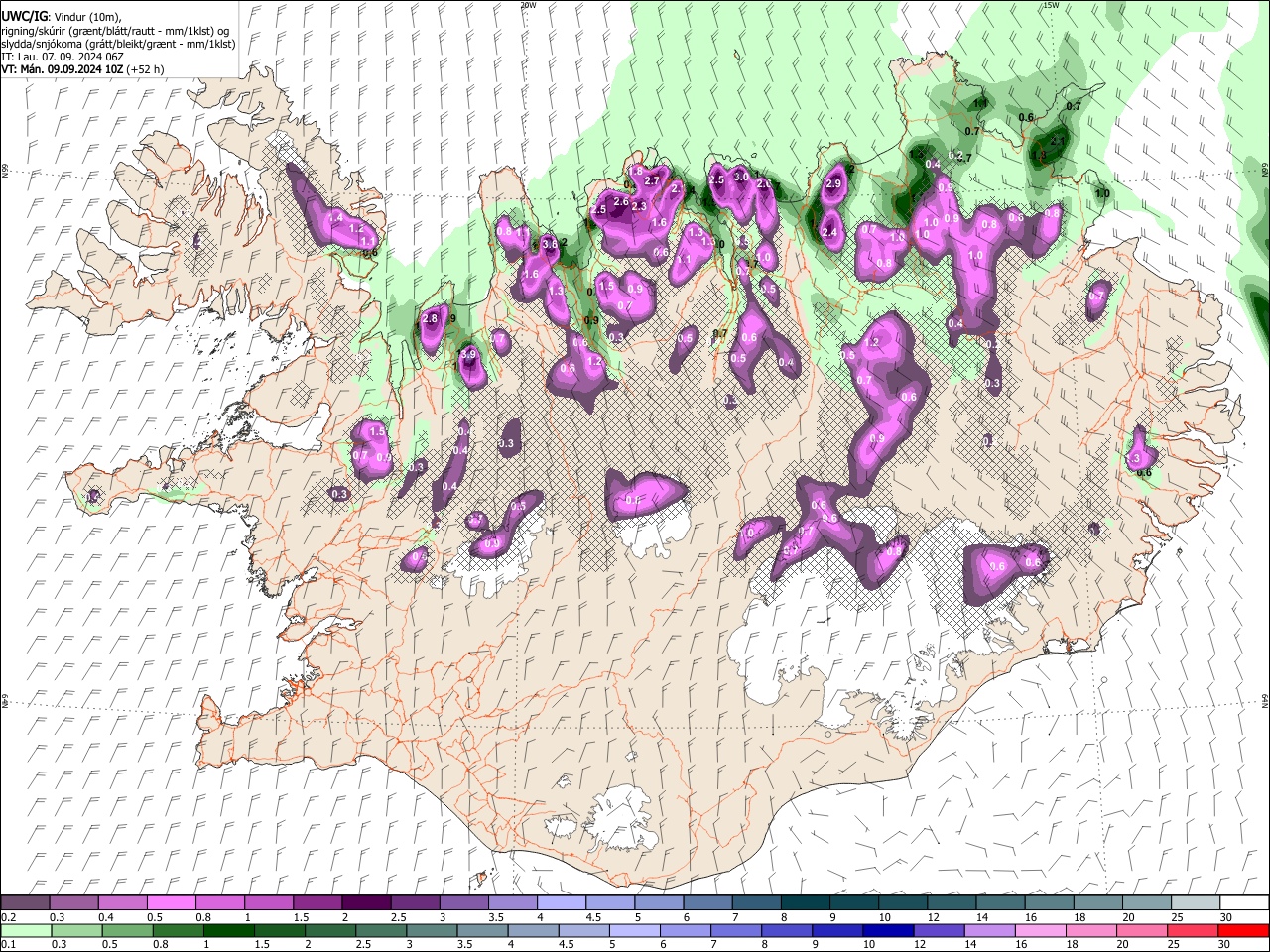The width and height of the screenshot is (1270, 952).
Task: Click the 2.1 value in the green area
Action: [1057, 142]
